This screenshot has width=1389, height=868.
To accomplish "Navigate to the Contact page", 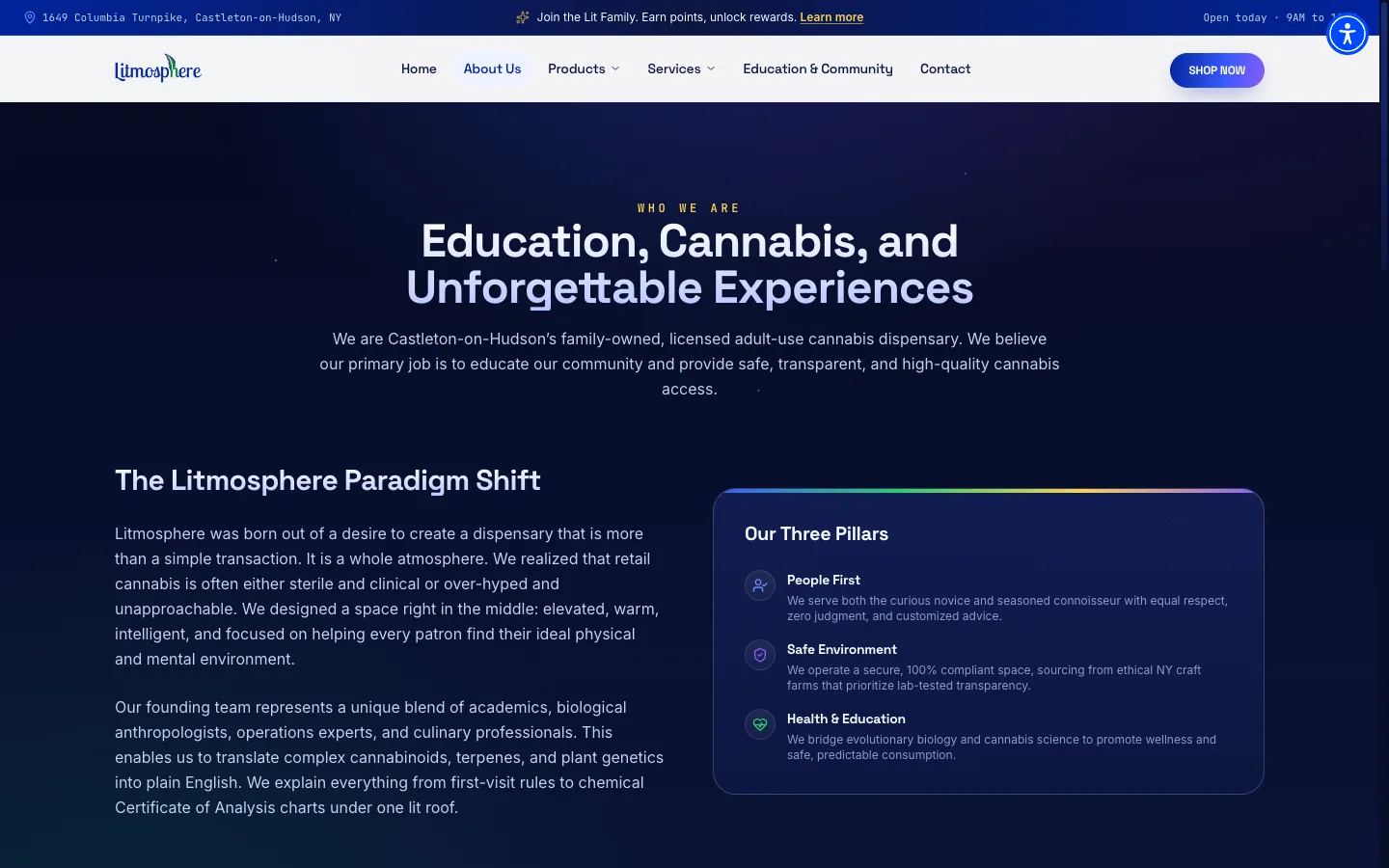I will 945,68.
